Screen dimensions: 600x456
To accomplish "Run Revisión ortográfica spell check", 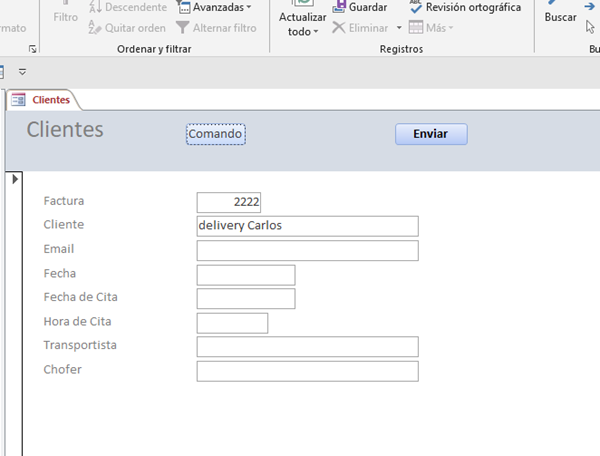I will point(465,7).
